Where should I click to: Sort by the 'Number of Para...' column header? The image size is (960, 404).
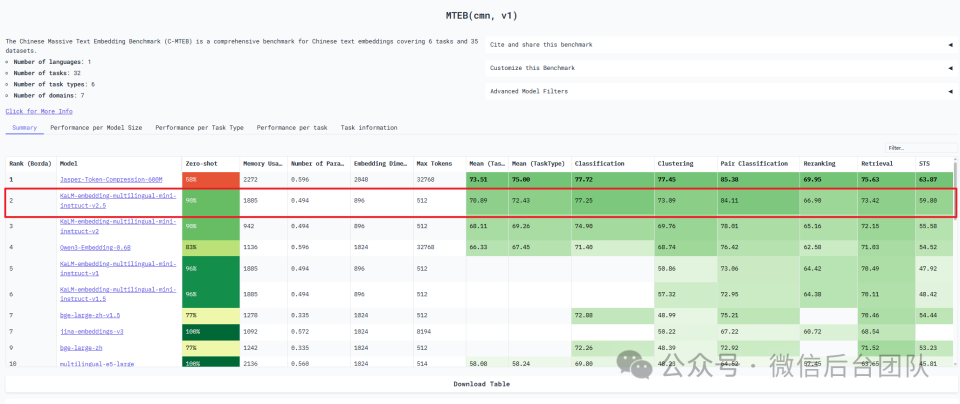pos(318,164)
